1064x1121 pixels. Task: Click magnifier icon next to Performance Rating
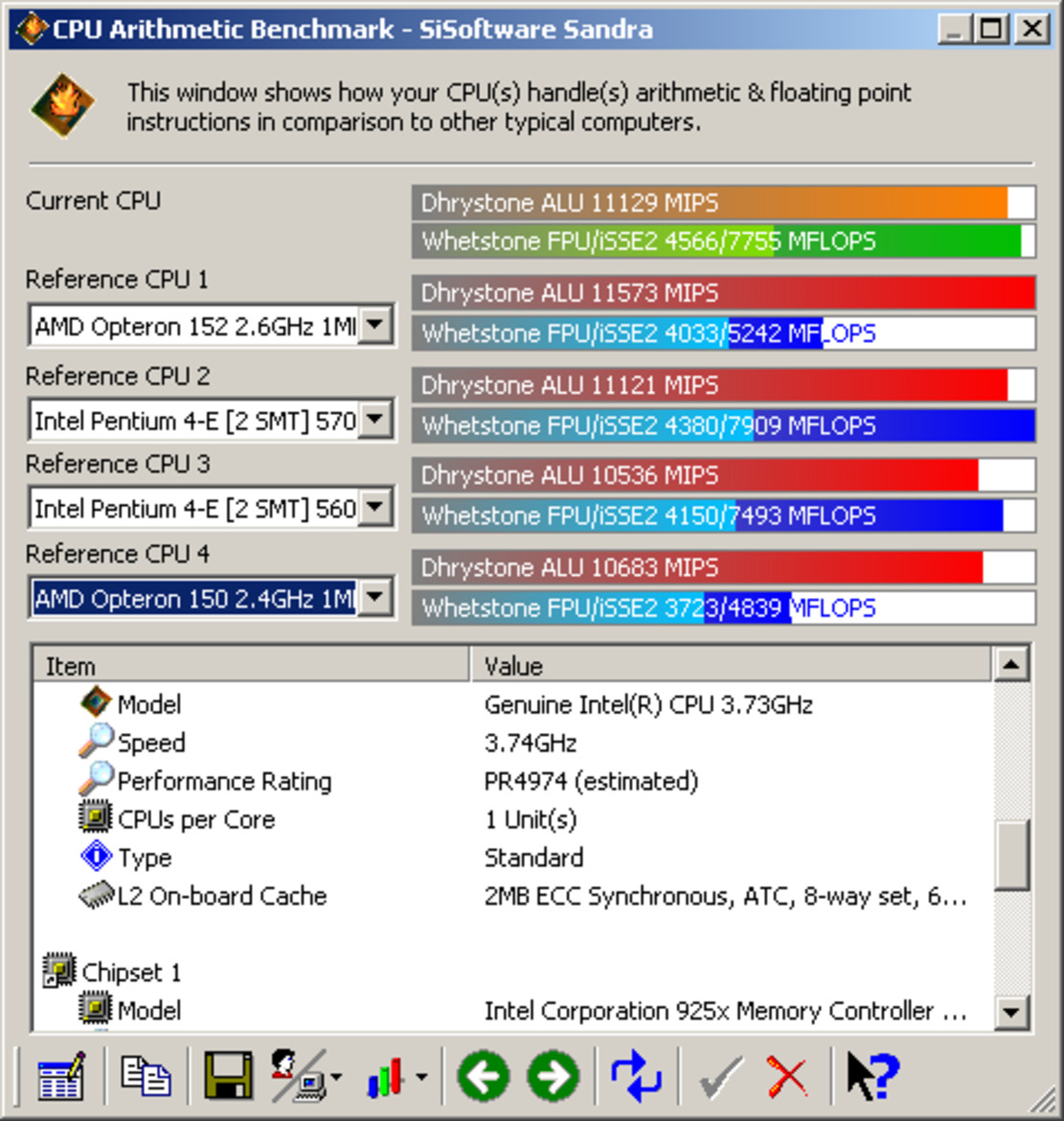(x=96, y=779)
